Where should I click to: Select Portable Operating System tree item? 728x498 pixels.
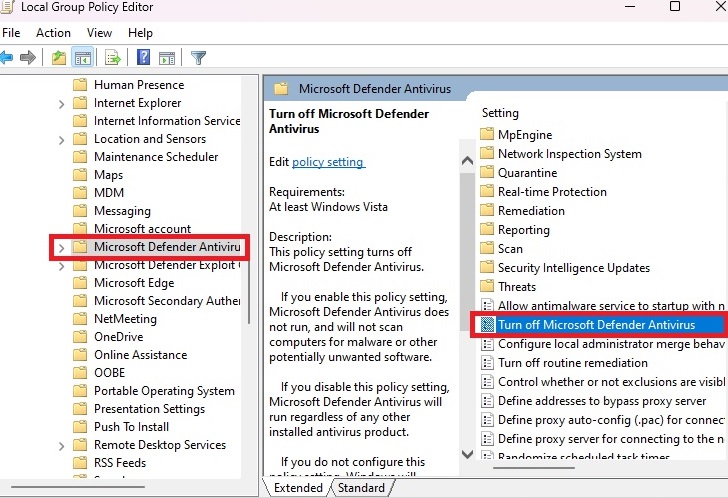(164, 391)
